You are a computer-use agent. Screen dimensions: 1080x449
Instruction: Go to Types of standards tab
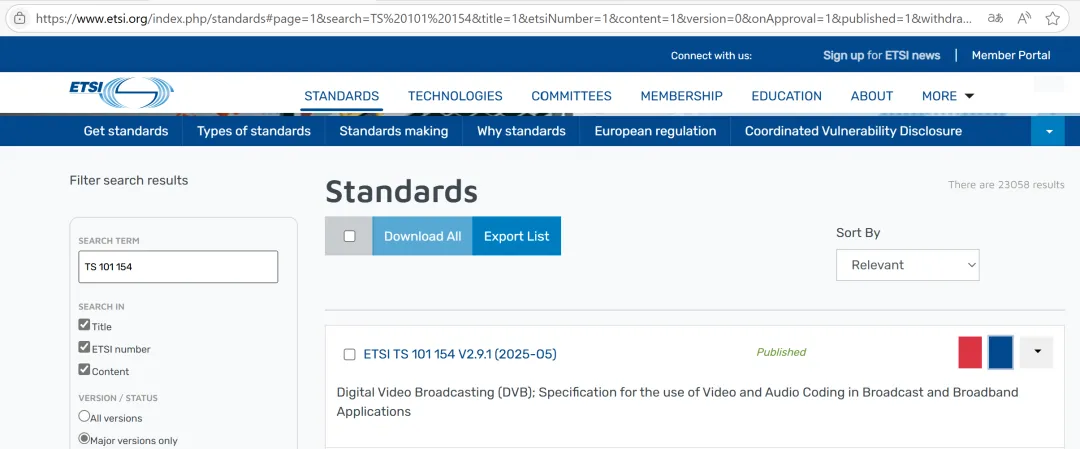pyautogui.click(x=254, y=131)
